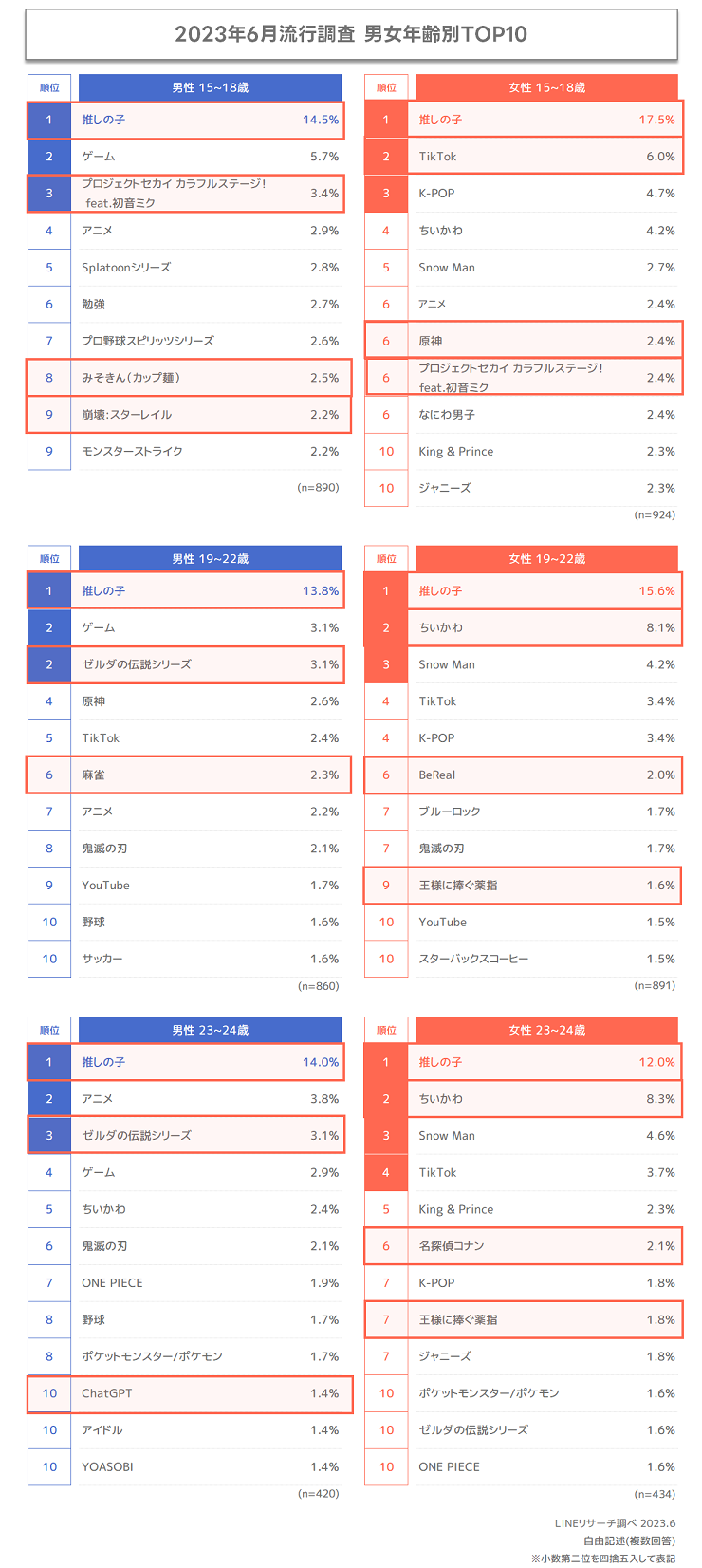The width and height of the screenshot is (702, 1568).
Task: Select the 崩壊:スターレイル row
Action: pyautogui.click(x=190, y=415)
